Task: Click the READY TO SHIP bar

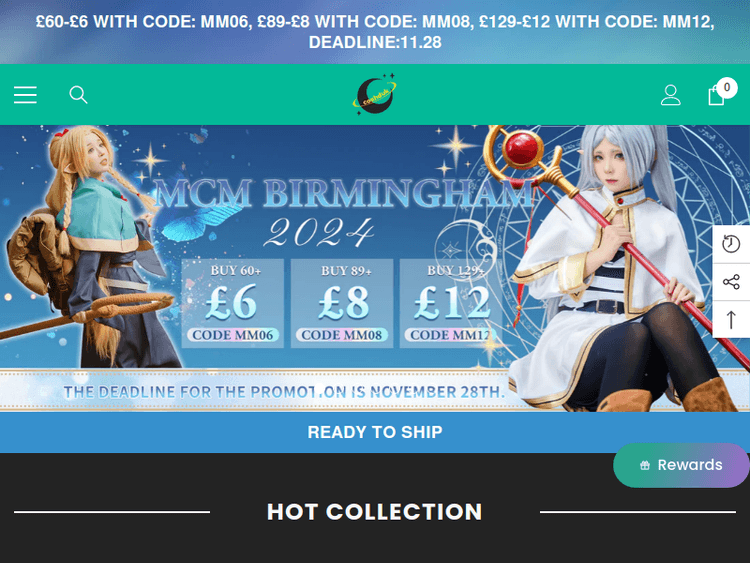Action: pos(375,432)
